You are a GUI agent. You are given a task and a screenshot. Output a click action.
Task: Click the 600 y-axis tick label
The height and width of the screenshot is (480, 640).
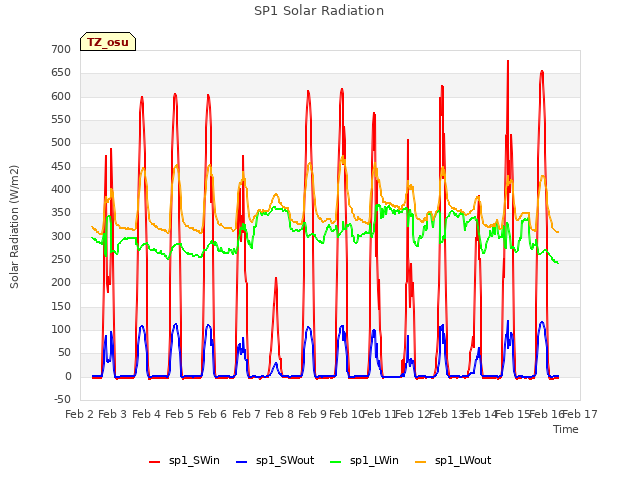(61, 96)
